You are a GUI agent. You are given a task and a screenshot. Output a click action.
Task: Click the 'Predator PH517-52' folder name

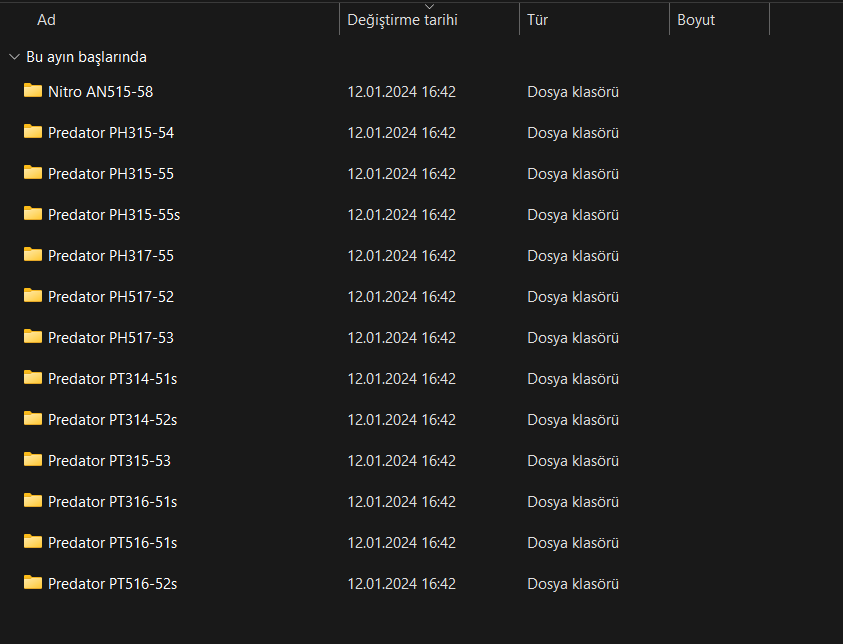click(111, 297)
